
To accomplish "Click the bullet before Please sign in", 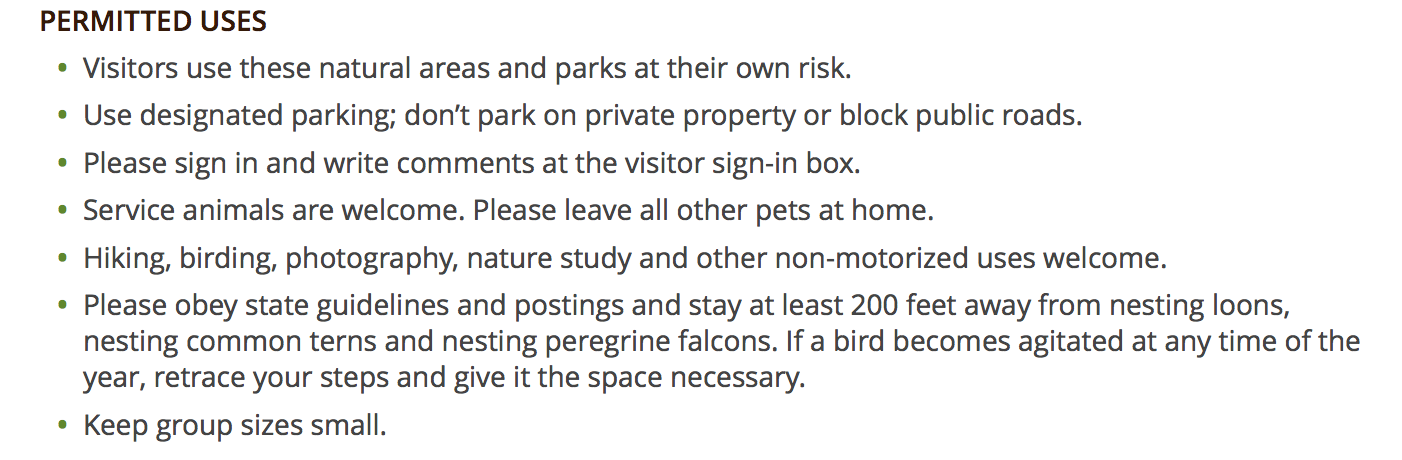I will tap(64, 164).
